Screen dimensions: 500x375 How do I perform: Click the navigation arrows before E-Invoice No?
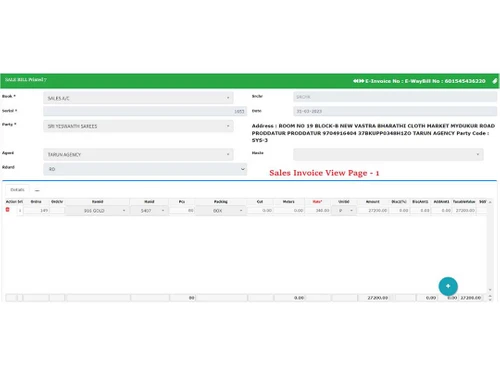[358, 81]
